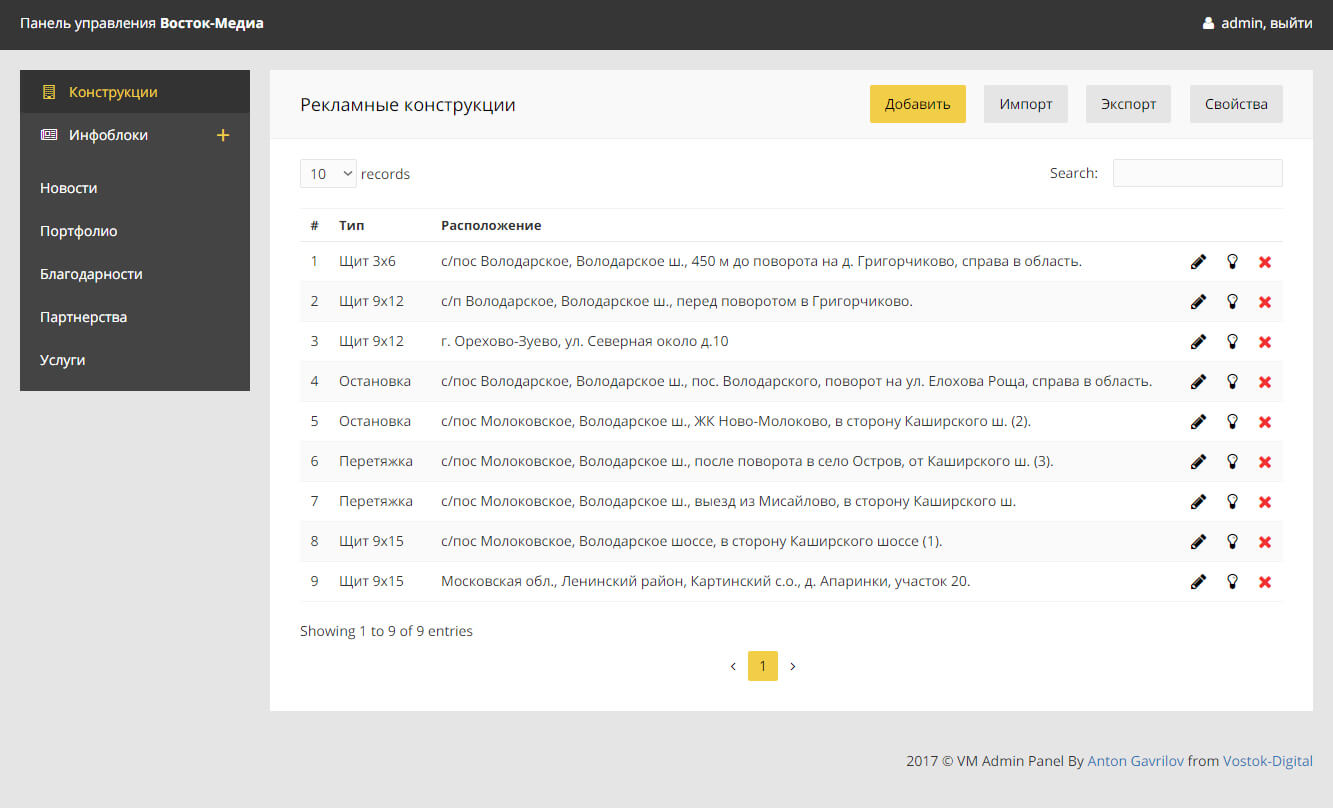
Task: Click the pencil icon on row 7
Action: coord(1198,502)
